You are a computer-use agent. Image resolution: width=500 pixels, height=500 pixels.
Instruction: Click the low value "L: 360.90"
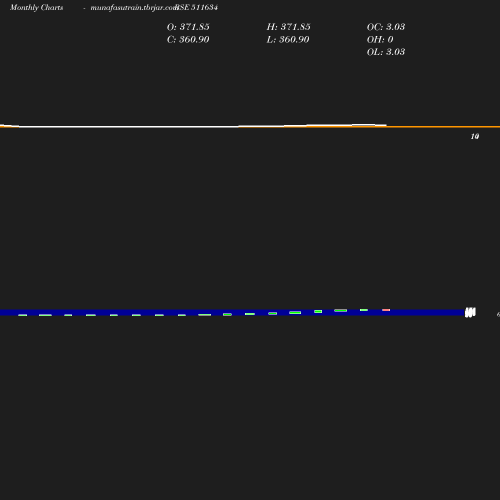point(288,40)
